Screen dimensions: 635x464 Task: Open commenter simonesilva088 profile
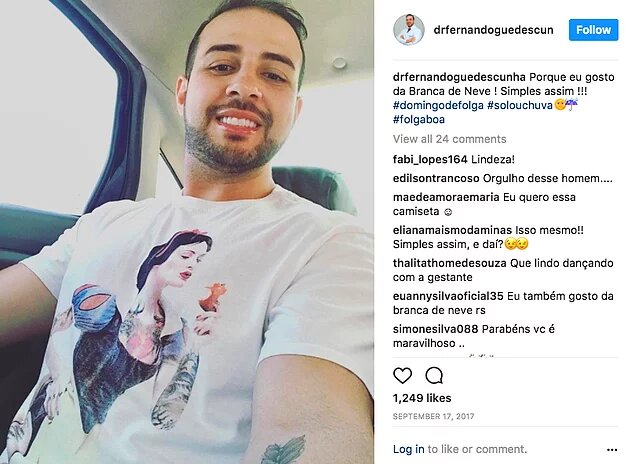[435, 329]
